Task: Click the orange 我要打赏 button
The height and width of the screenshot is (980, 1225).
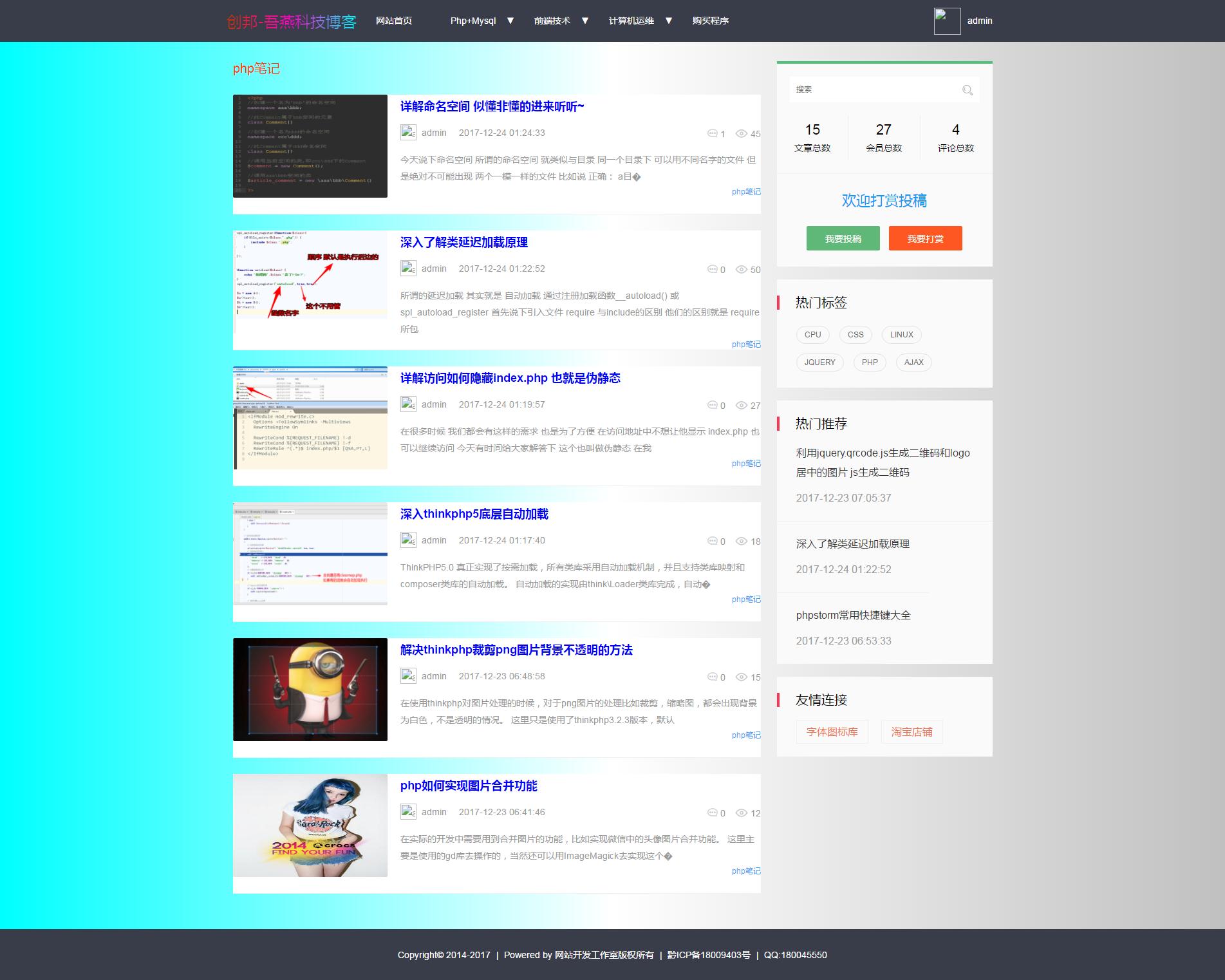Action: click(x=925, y=238)
